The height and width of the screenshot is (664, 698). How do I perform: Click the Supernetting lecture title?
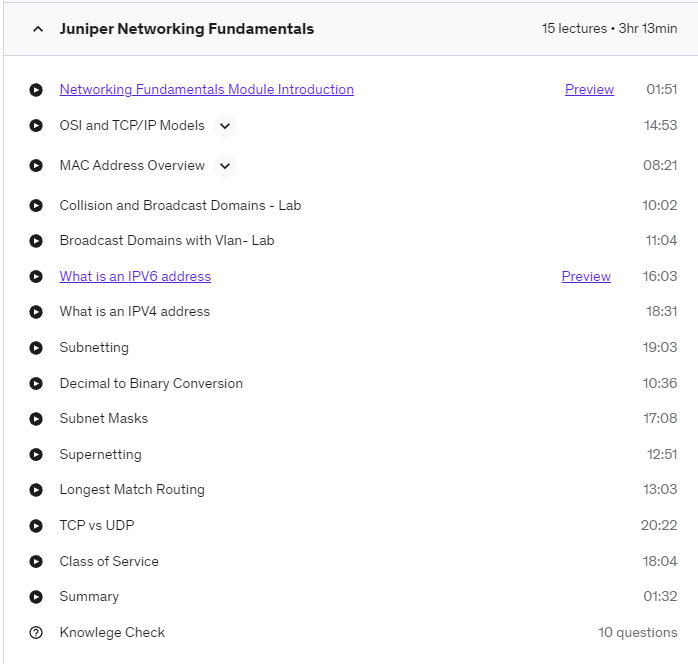[x=101, y=454]
